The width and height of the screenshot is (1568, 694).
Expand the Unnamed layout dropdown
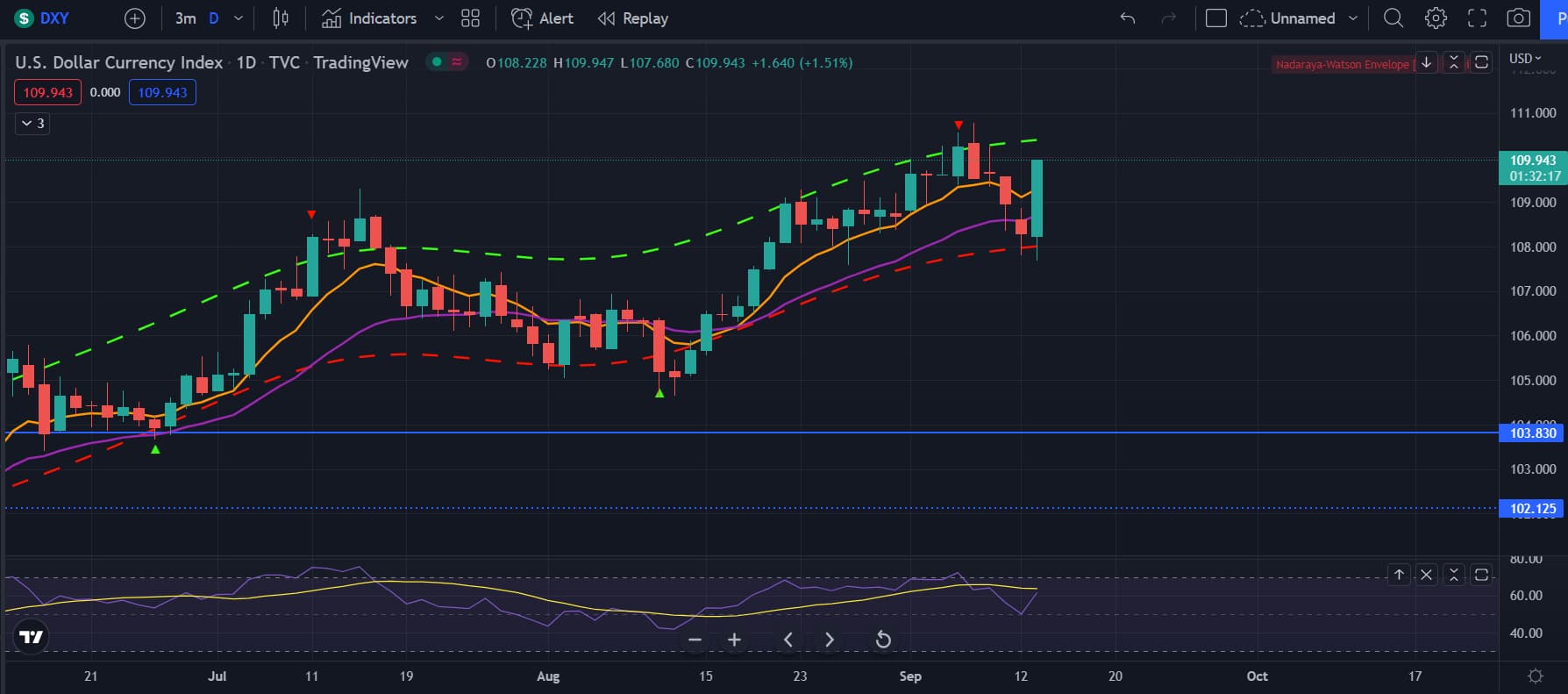tap(1353, 18)
